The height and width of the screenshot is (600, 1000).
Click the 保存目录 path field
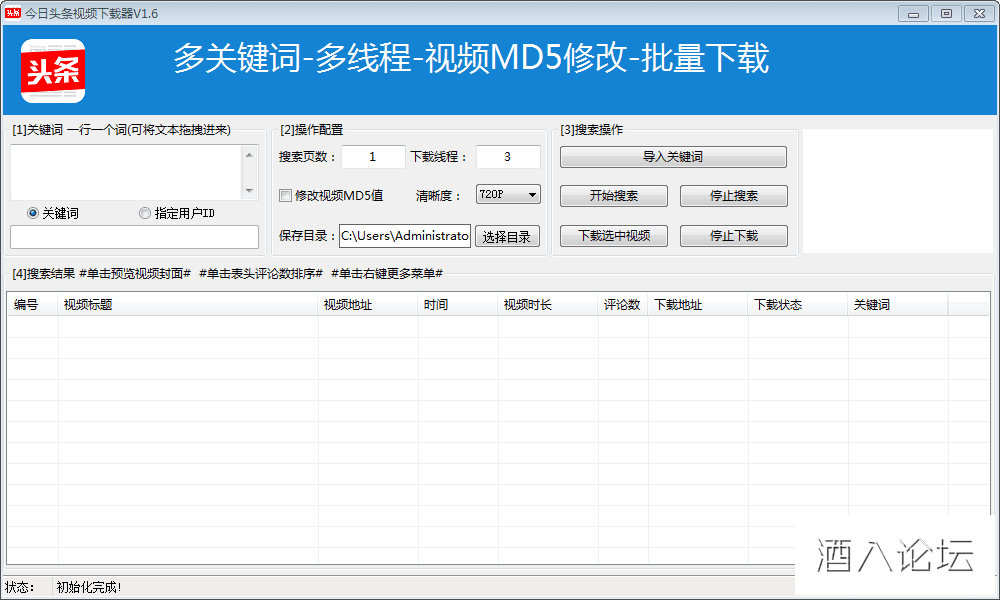[x=404, y=236]
